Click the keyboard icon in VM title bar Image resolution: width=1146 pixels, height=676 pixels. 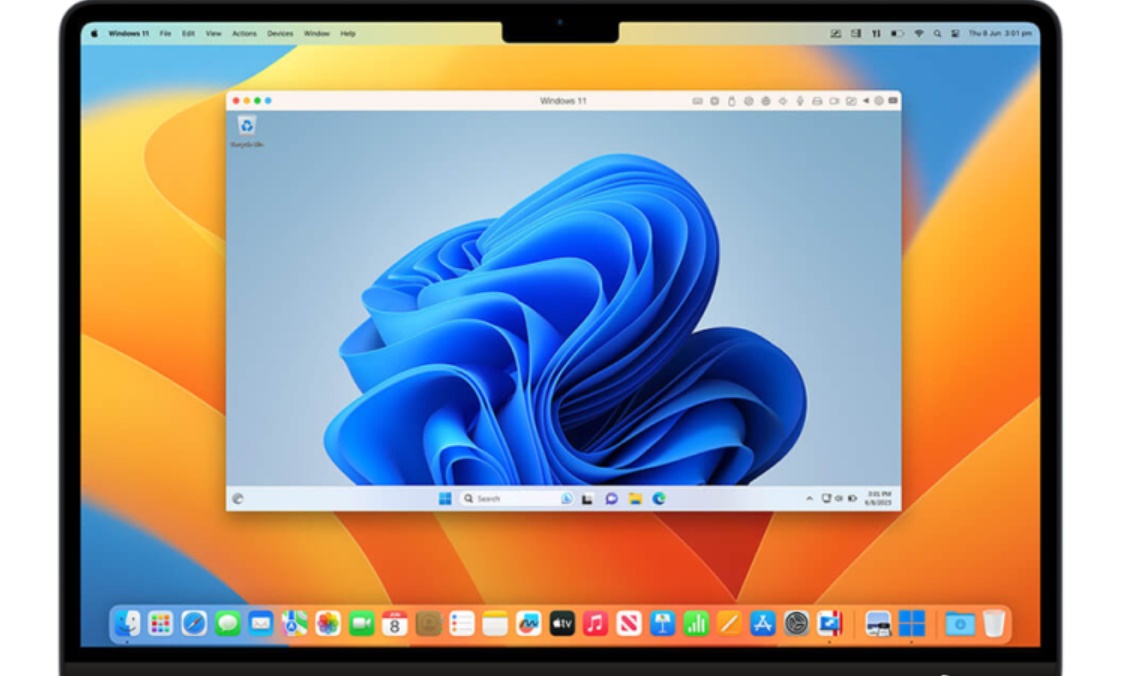(697, 101)
